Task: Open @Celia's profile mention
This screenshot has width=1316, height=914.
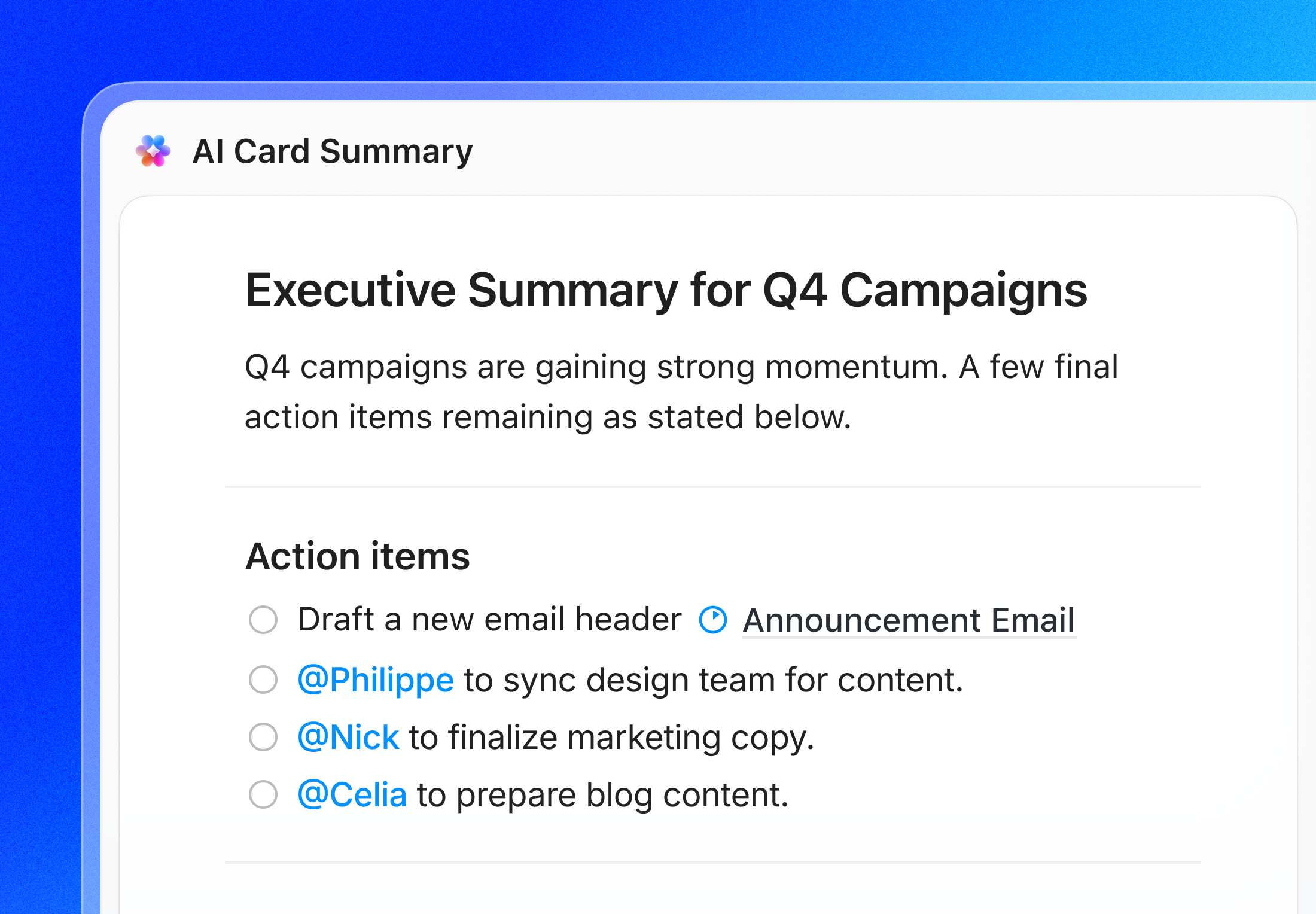Action: [x=353, y=794]
